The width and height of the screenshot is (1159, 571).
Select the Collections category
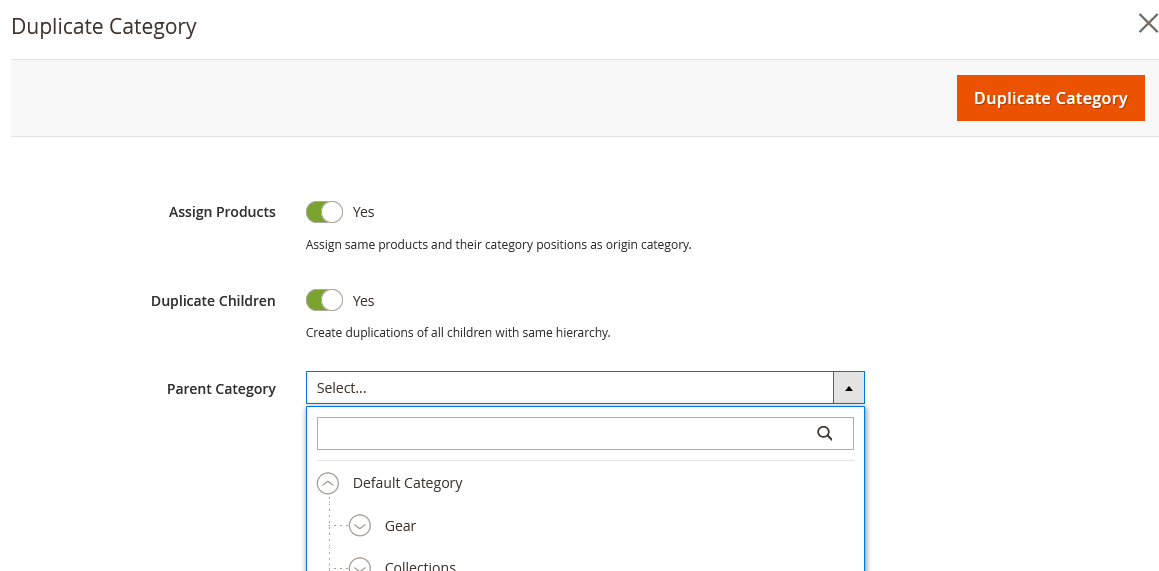pyautogui.click(x=420, y=566)
